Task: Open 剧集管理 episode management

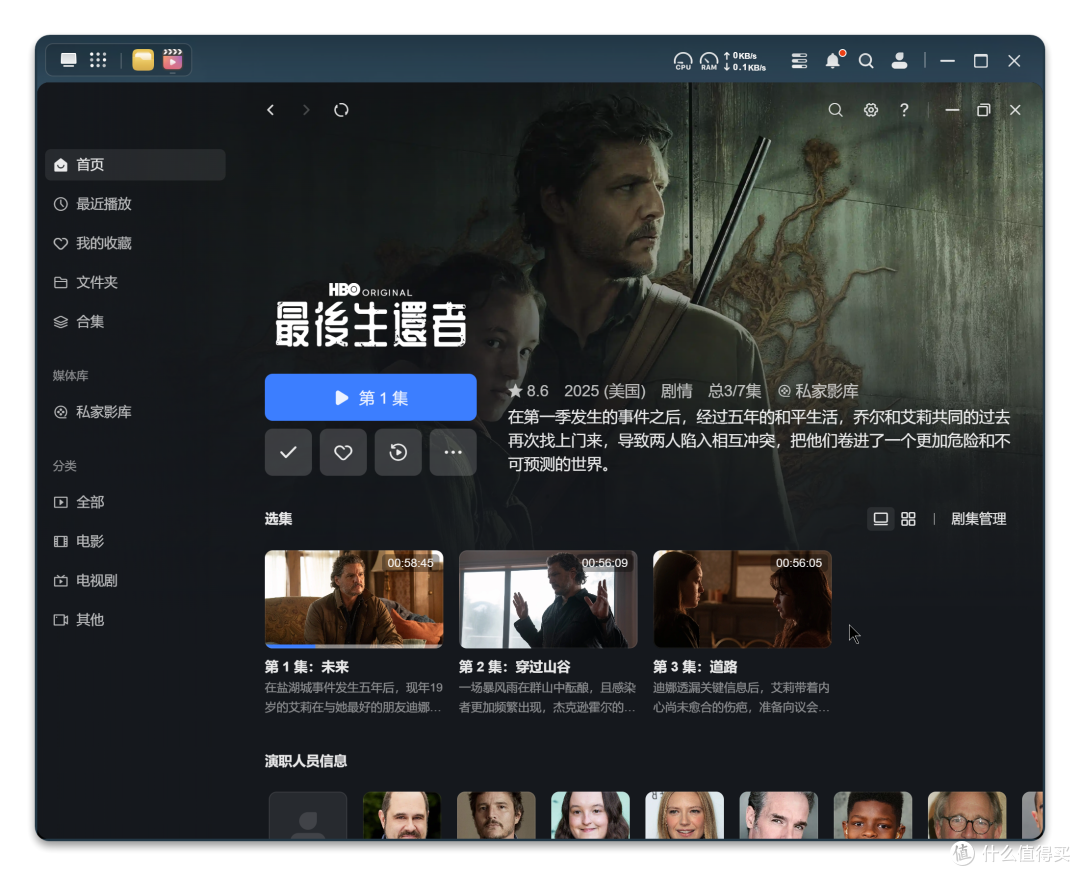Action: pyautogui.click(x=979, y=519)
